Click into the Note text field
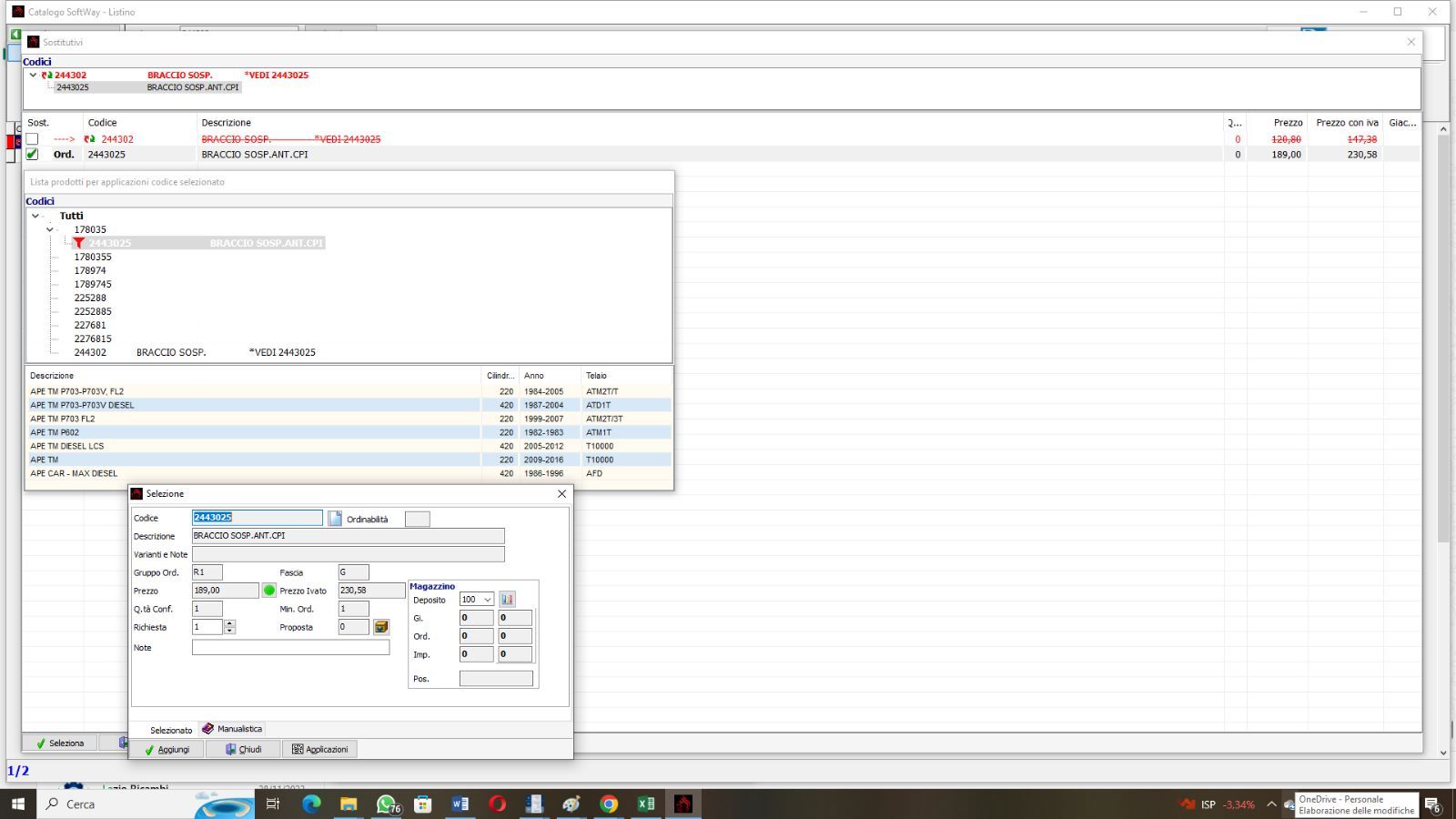The height and width of the screenshot is (819, 1456). [290, 647]
